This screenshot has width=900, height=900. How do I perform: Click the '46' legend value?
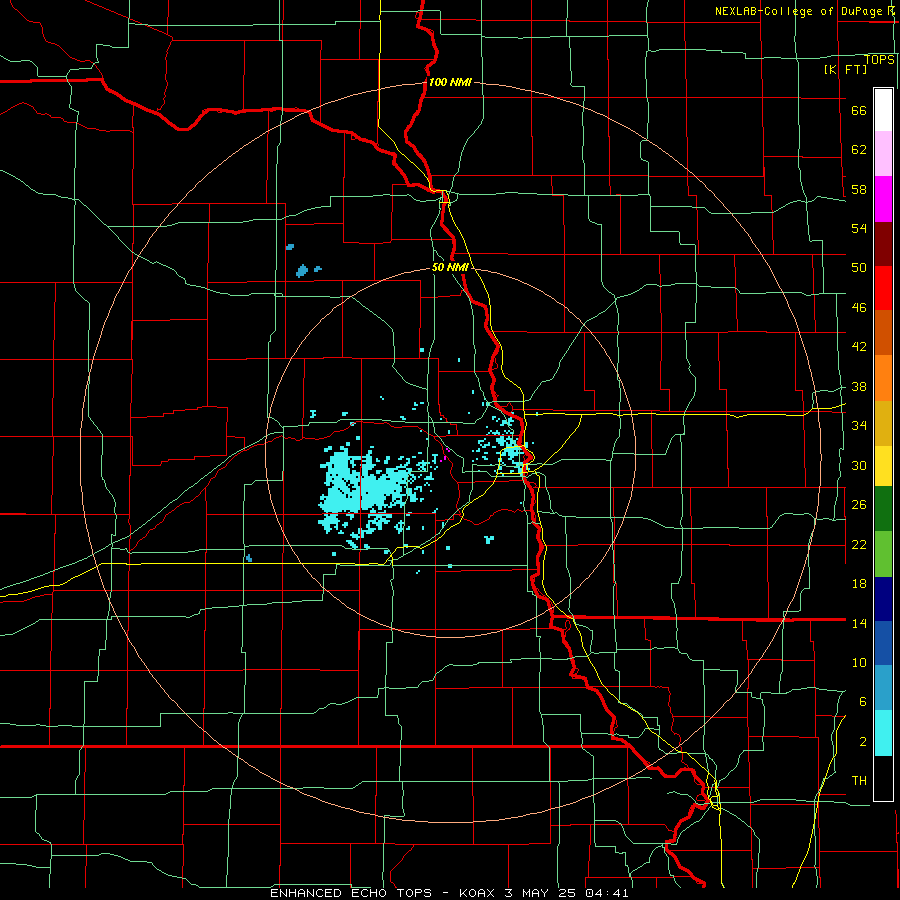point(859,308)
